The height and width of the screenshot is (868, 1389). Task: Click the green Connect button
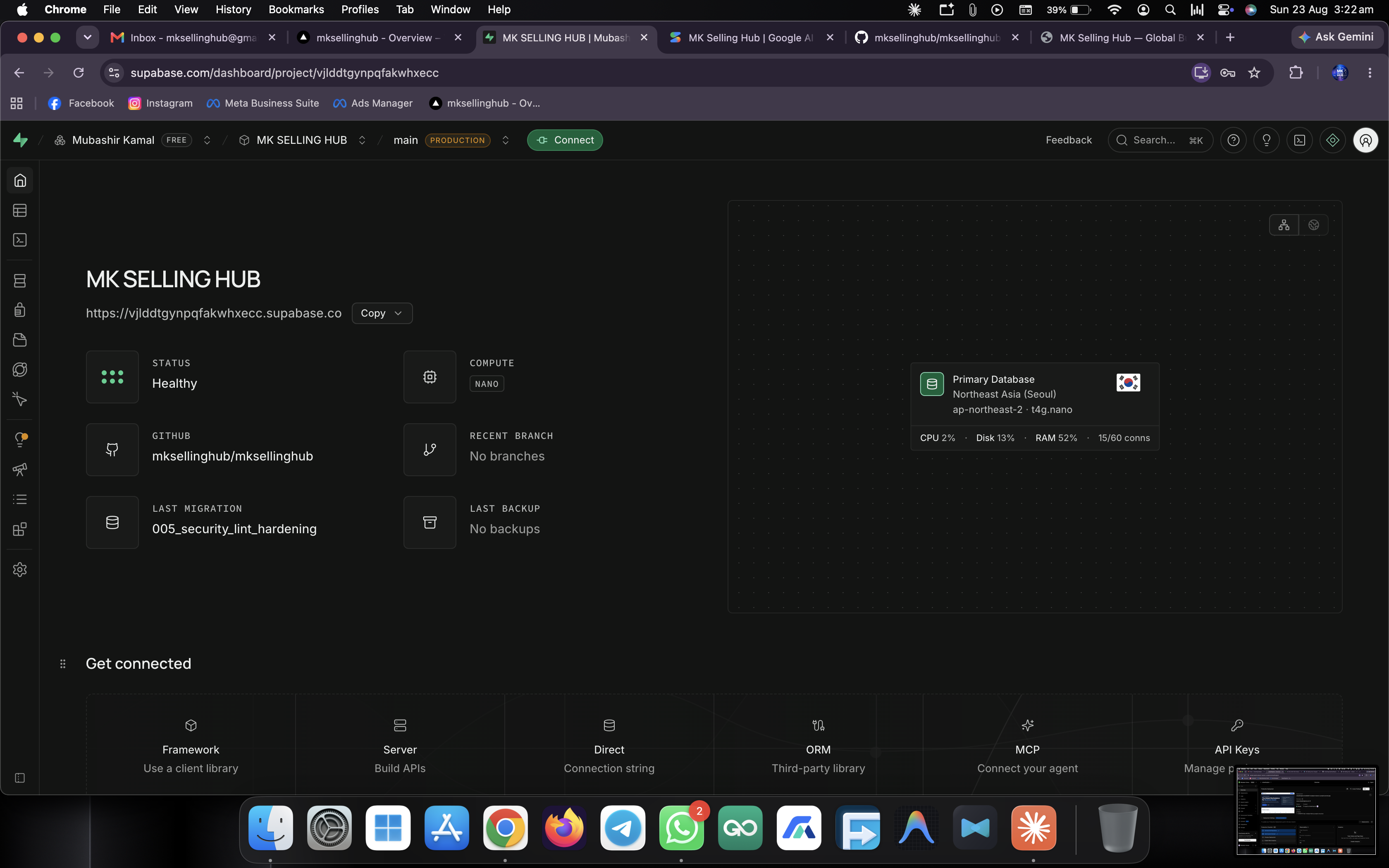[x=565, y=140]
